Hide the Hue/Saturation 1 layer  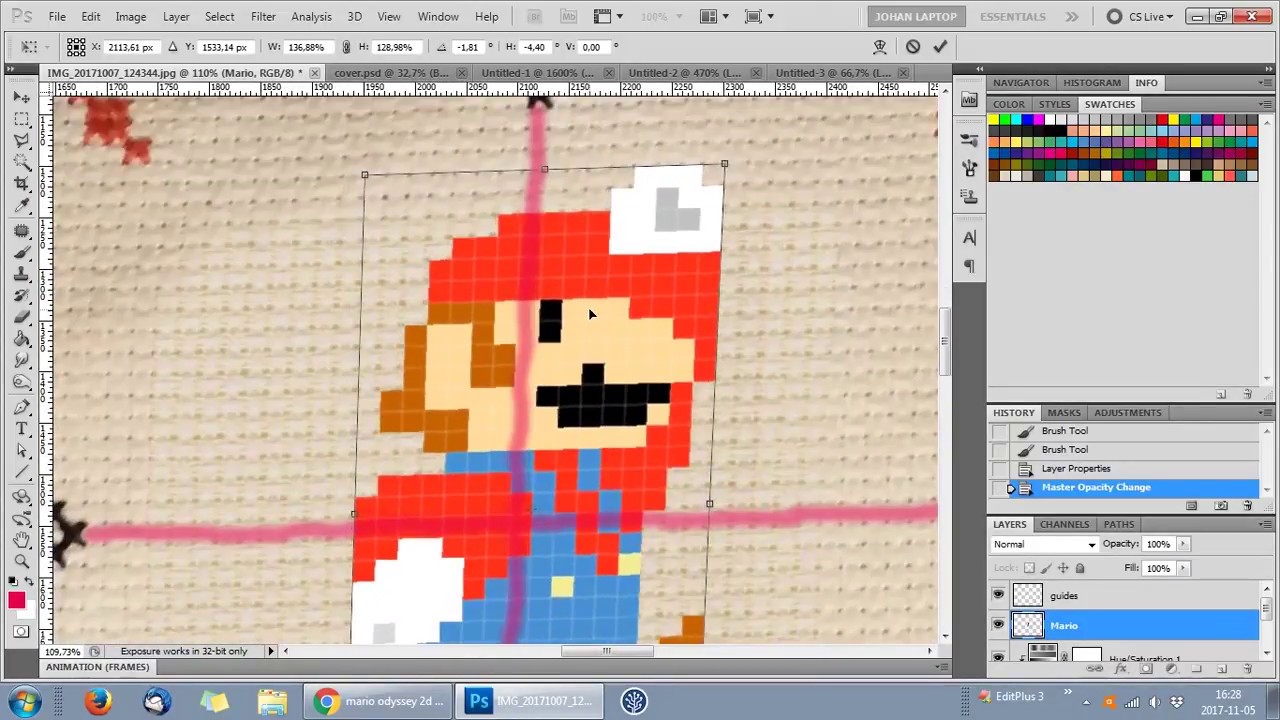[x=998, y=656]
